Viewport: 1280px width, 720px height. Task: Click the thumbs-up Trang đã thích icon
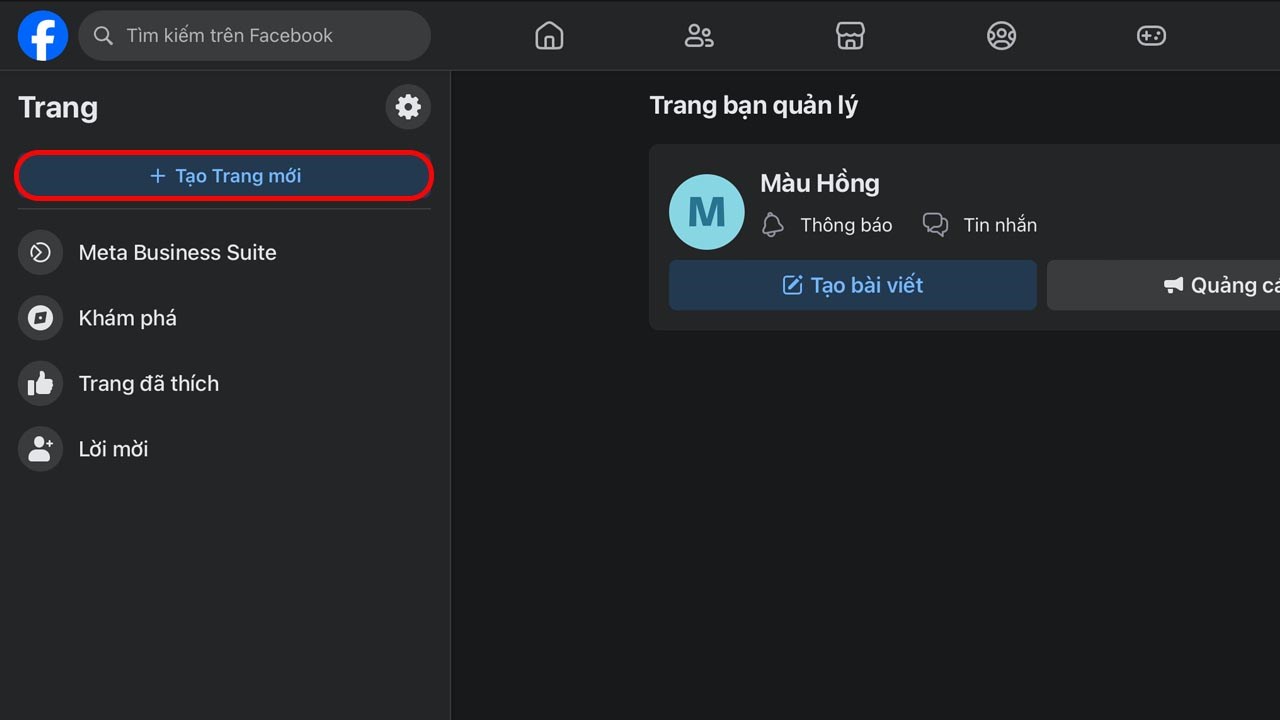40,384
